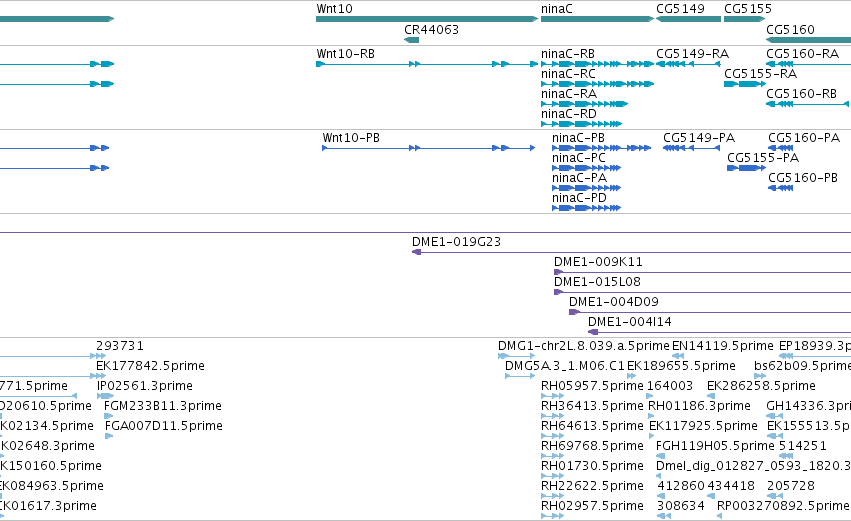The height and width of the screenshot is (521, 851).
Task: Select the DME1-015L08 clone
Action: pos(702,292)
